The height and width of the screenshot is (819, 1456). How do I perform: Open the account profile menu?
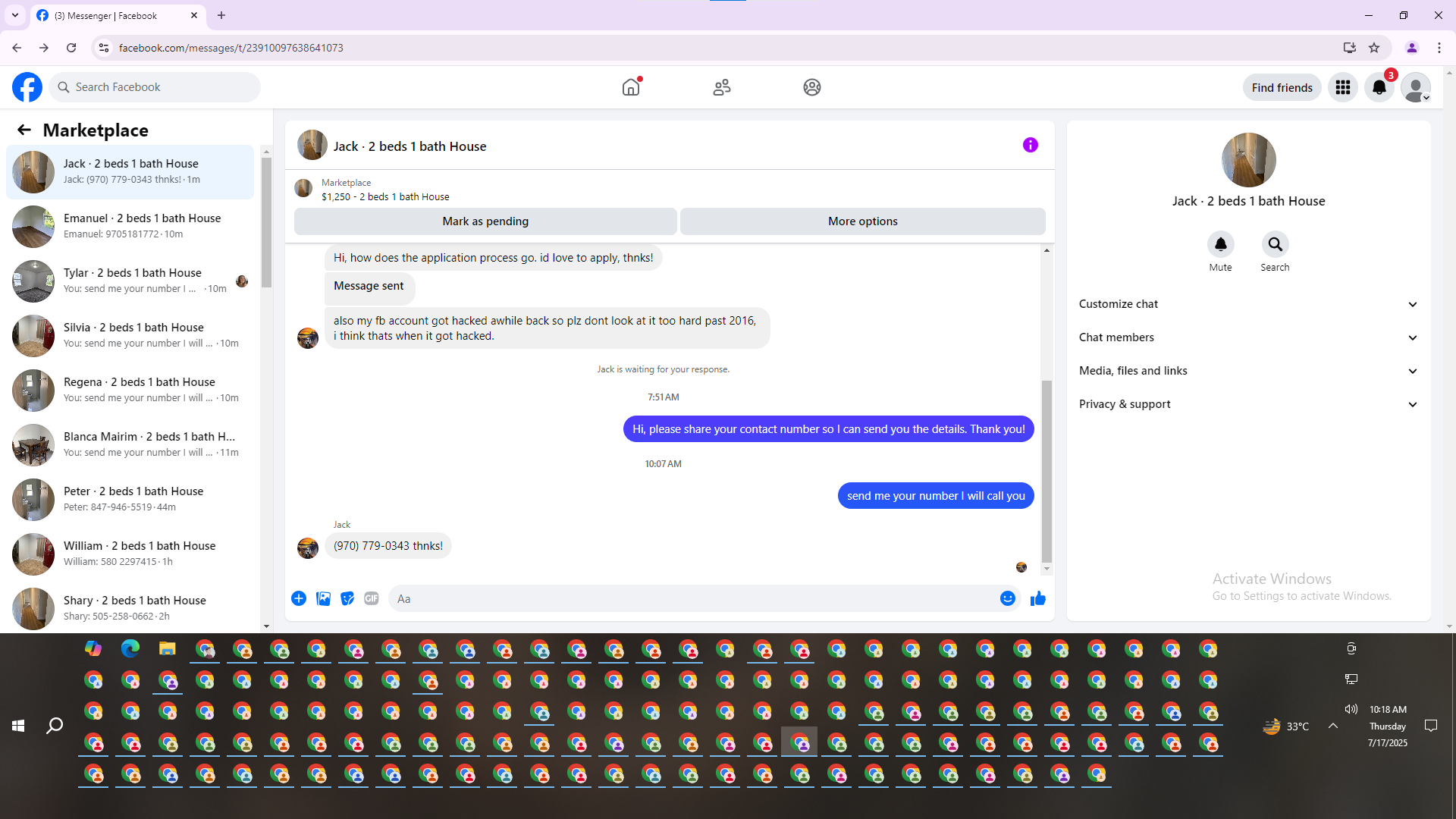1416,87
